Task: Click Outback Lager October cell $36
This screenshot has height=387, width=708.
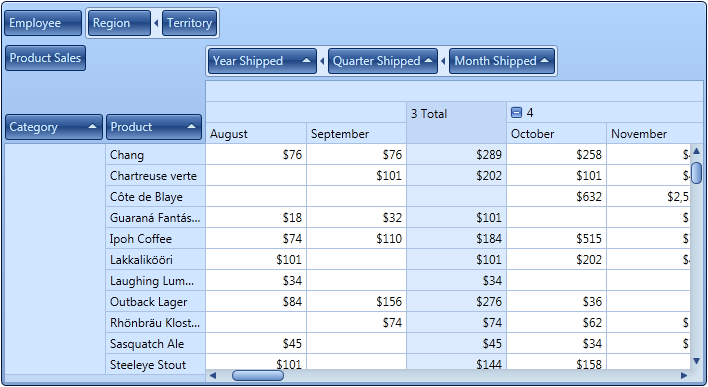Action: (x=556, y=302)
